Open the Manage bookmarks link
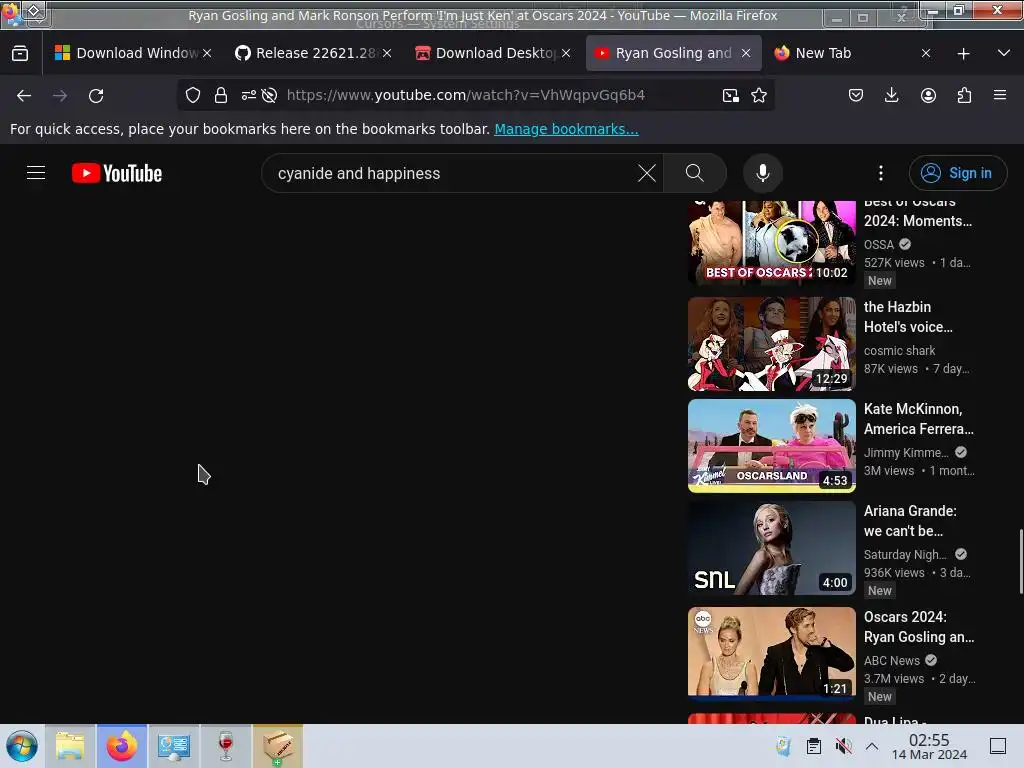 (566, 129)
